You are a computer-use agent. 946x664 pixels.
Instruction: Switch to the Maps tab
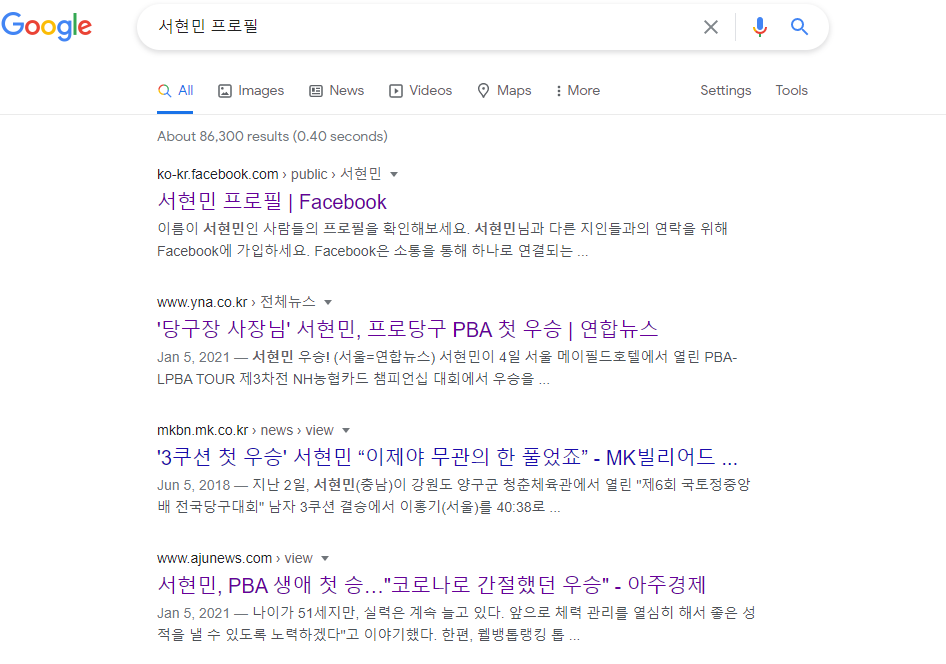(x=504, y=90)
